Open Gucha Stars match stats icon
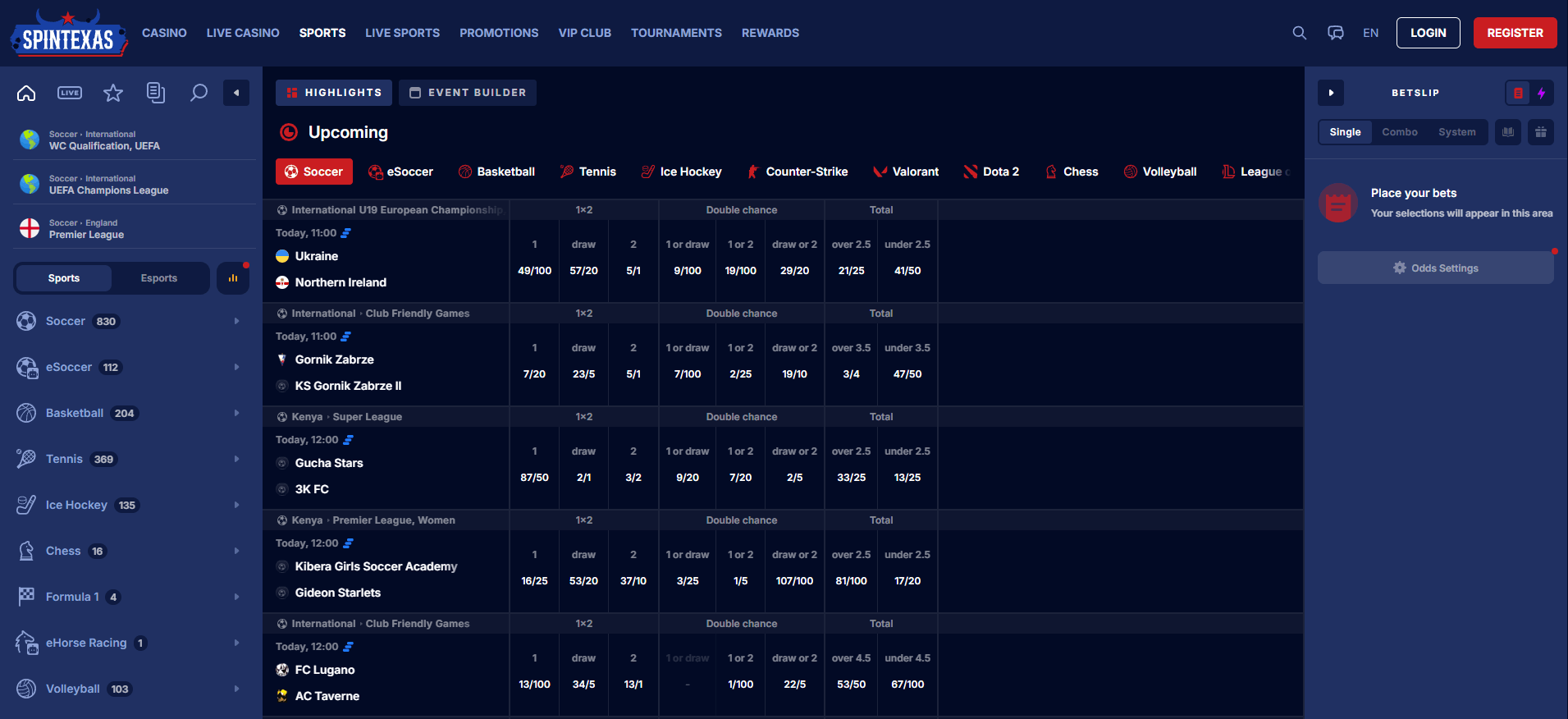This screenshot has height=719, width=1568. pos(349,440)
